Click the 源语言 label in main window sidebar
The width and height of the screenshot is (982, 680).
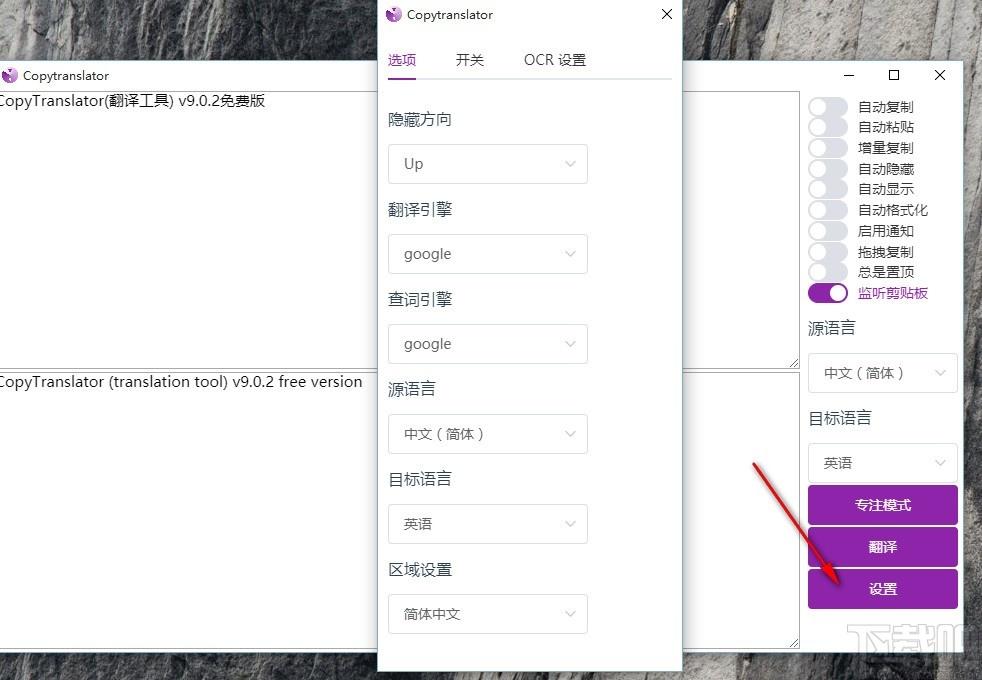click(x=832, y=328)
